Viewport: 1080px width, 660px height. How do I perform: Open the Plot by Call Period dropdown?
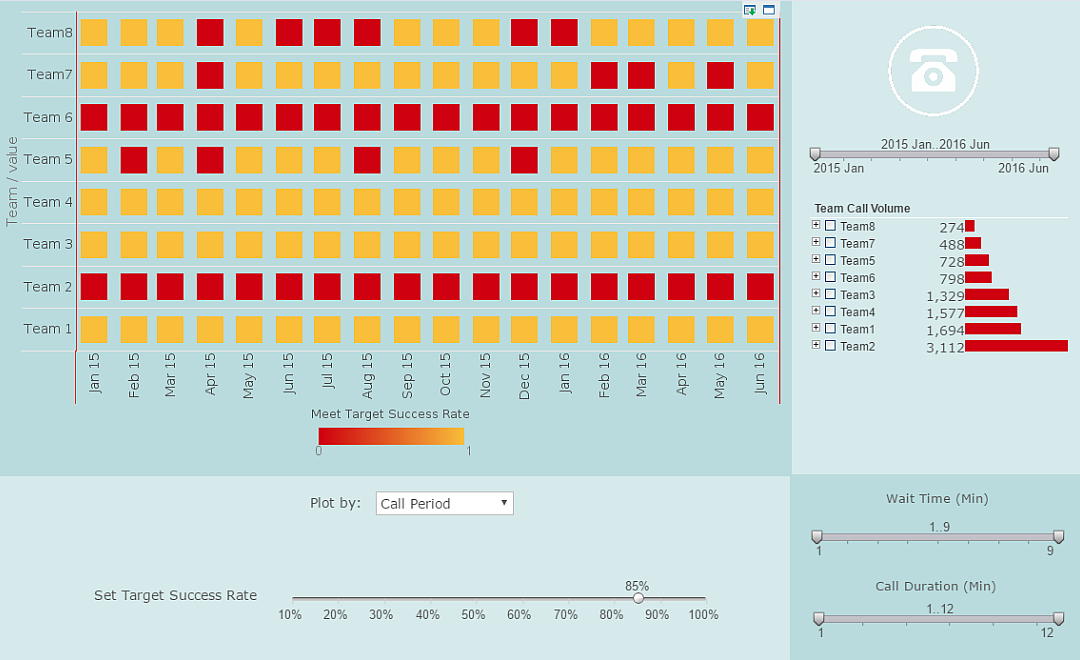tap(443, 503)
